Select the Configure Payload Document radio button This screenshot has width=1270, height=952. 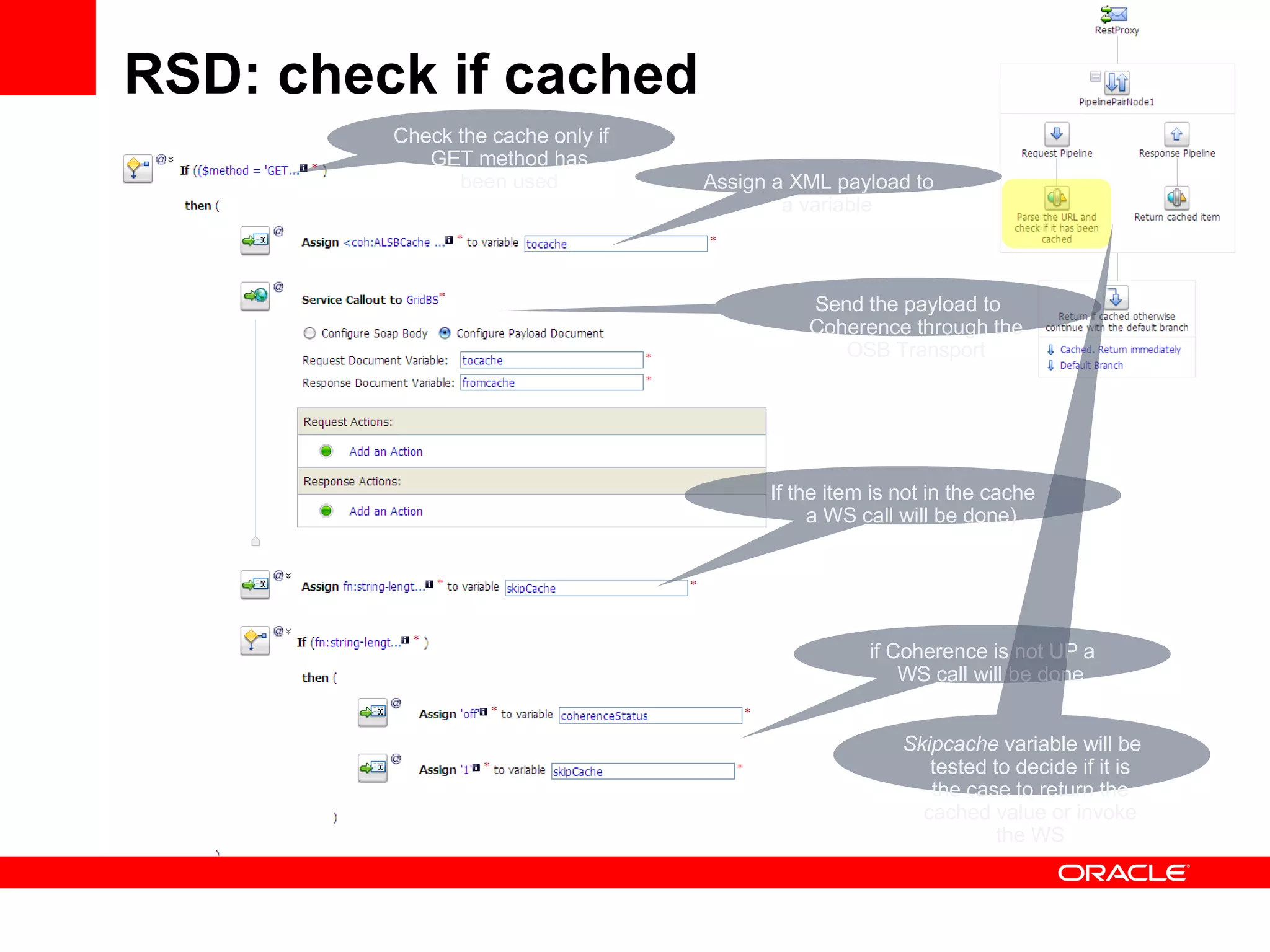point(445,333)
